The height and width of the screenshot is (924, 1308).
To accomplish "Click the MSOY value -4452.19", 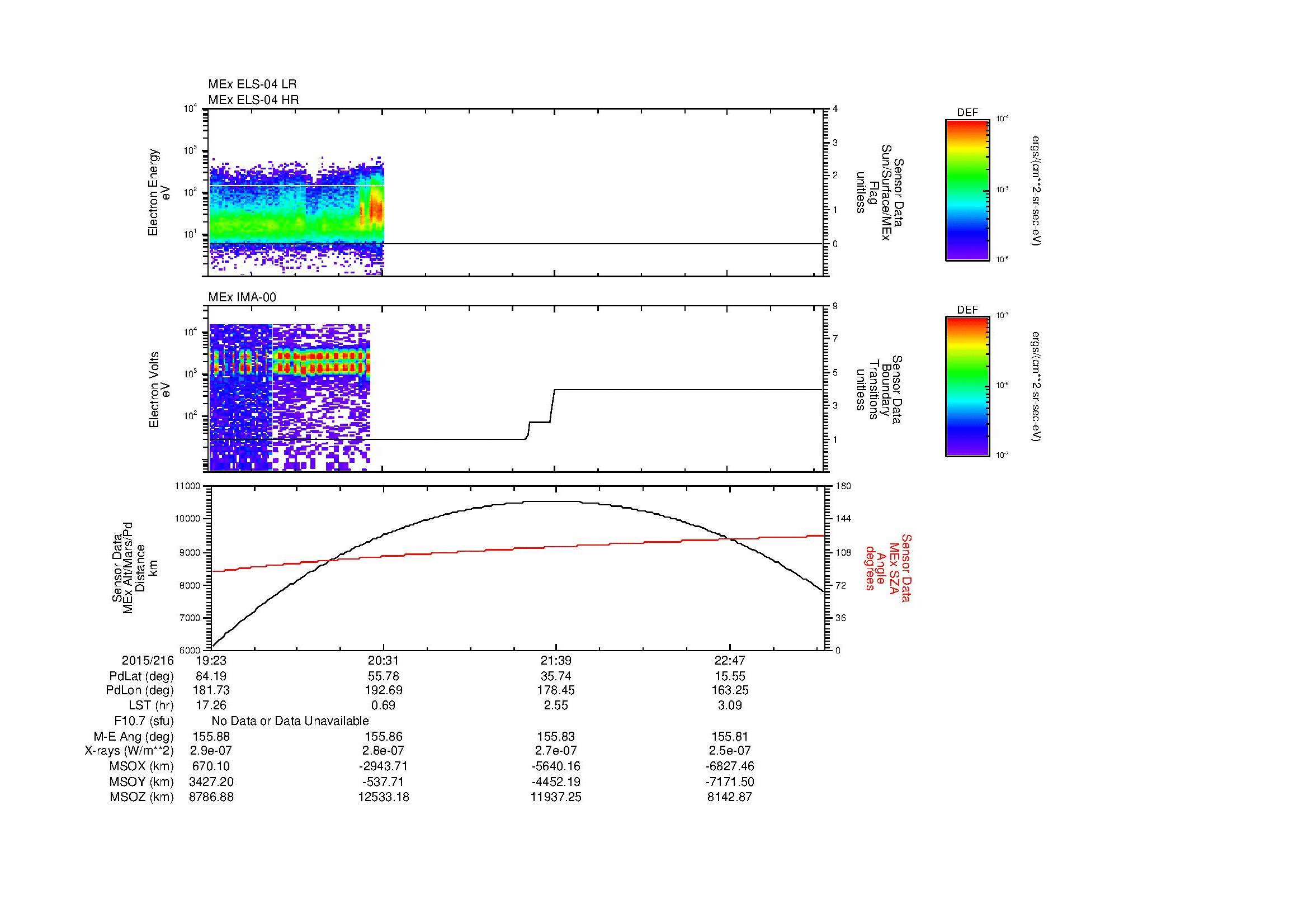I will [x=556, y=782].
